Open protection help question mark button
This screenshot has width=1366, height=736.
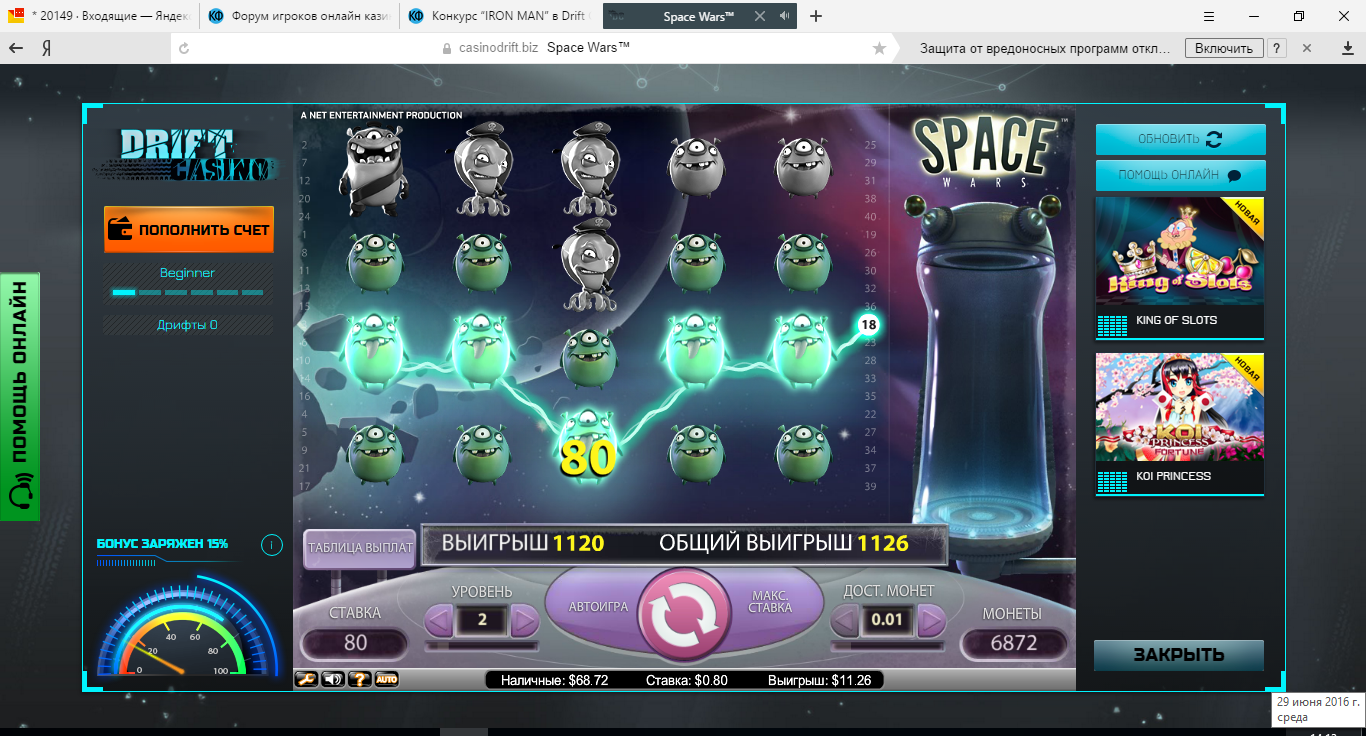[x=1277, y=48]
